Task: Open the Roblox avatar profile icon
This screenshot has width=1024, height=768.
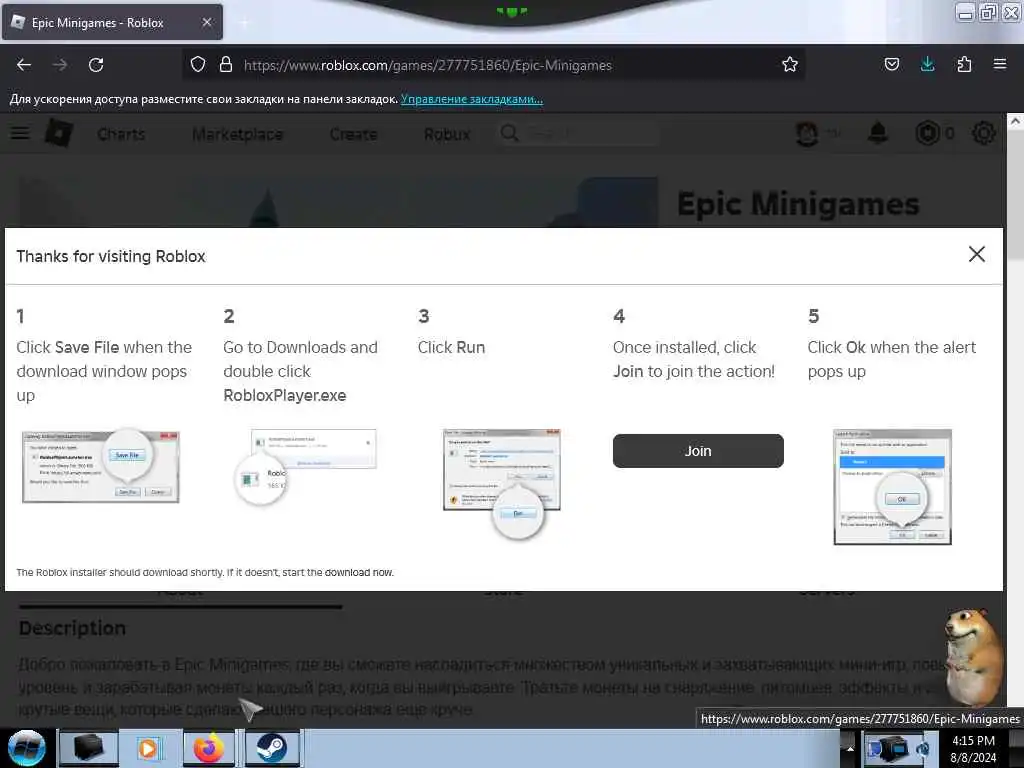Action: pos(807,134)
